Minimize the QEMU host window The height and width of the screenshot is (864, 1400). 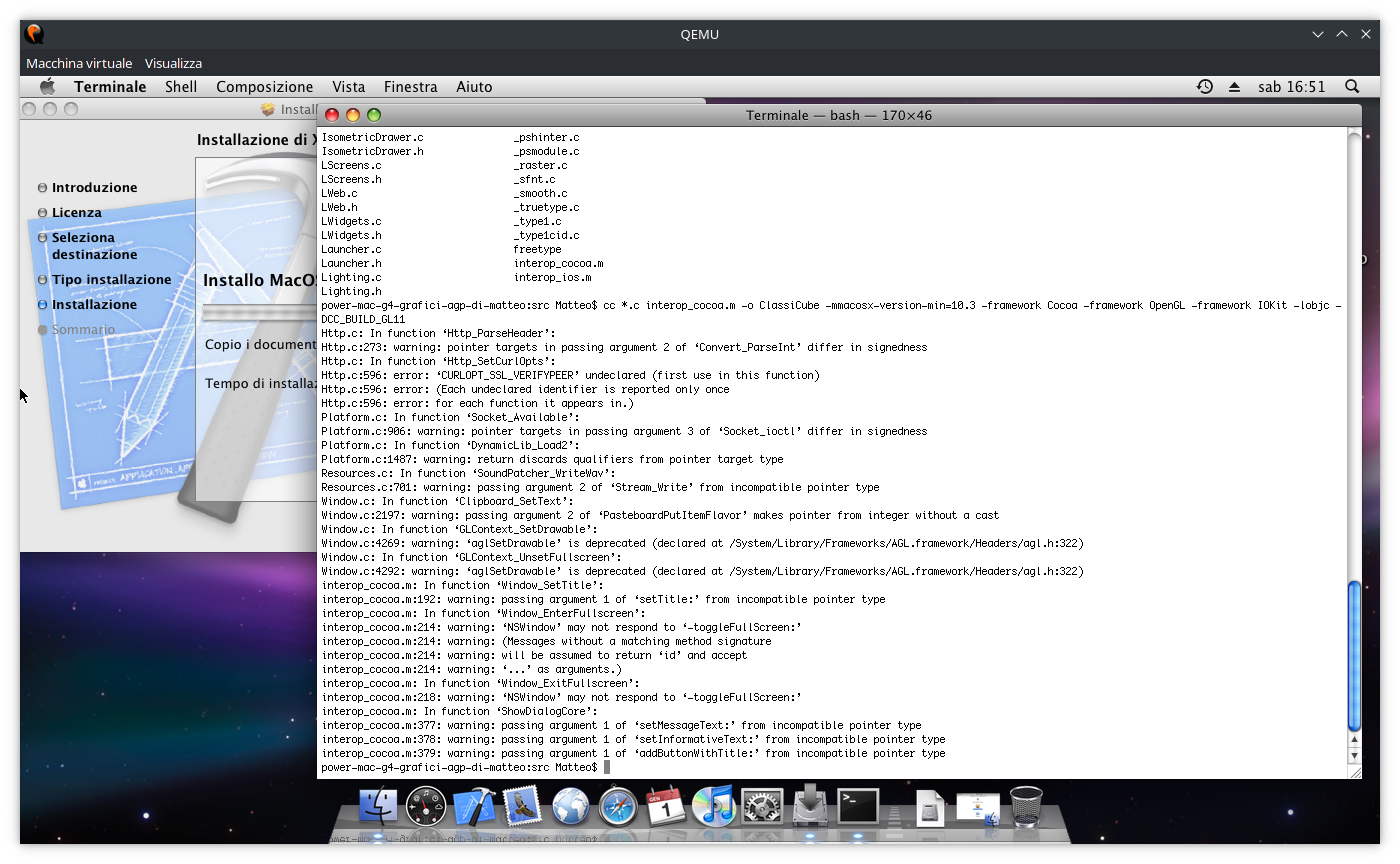point(1318,34)
